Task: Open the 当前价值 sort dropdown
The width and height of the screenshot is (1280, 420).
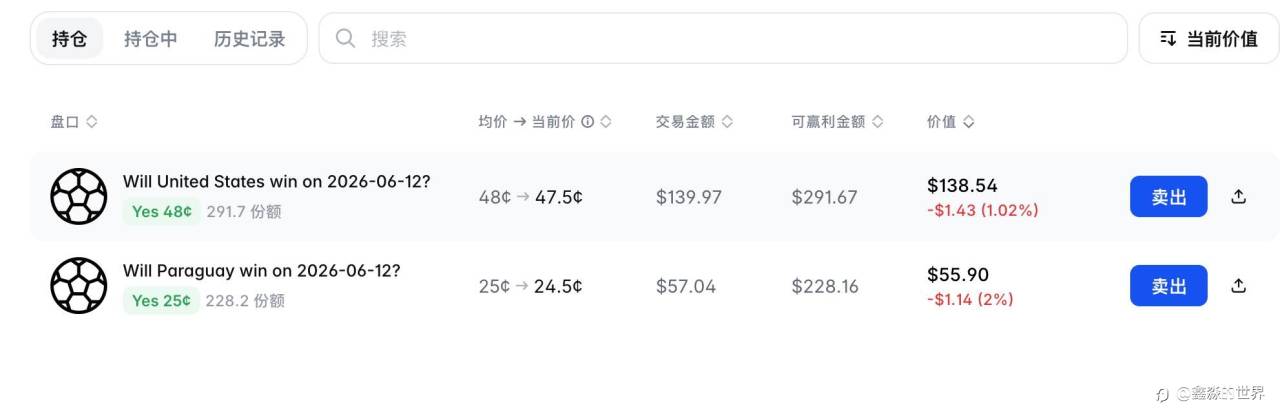Action: pyautogui.click(x=1209, y=39)
